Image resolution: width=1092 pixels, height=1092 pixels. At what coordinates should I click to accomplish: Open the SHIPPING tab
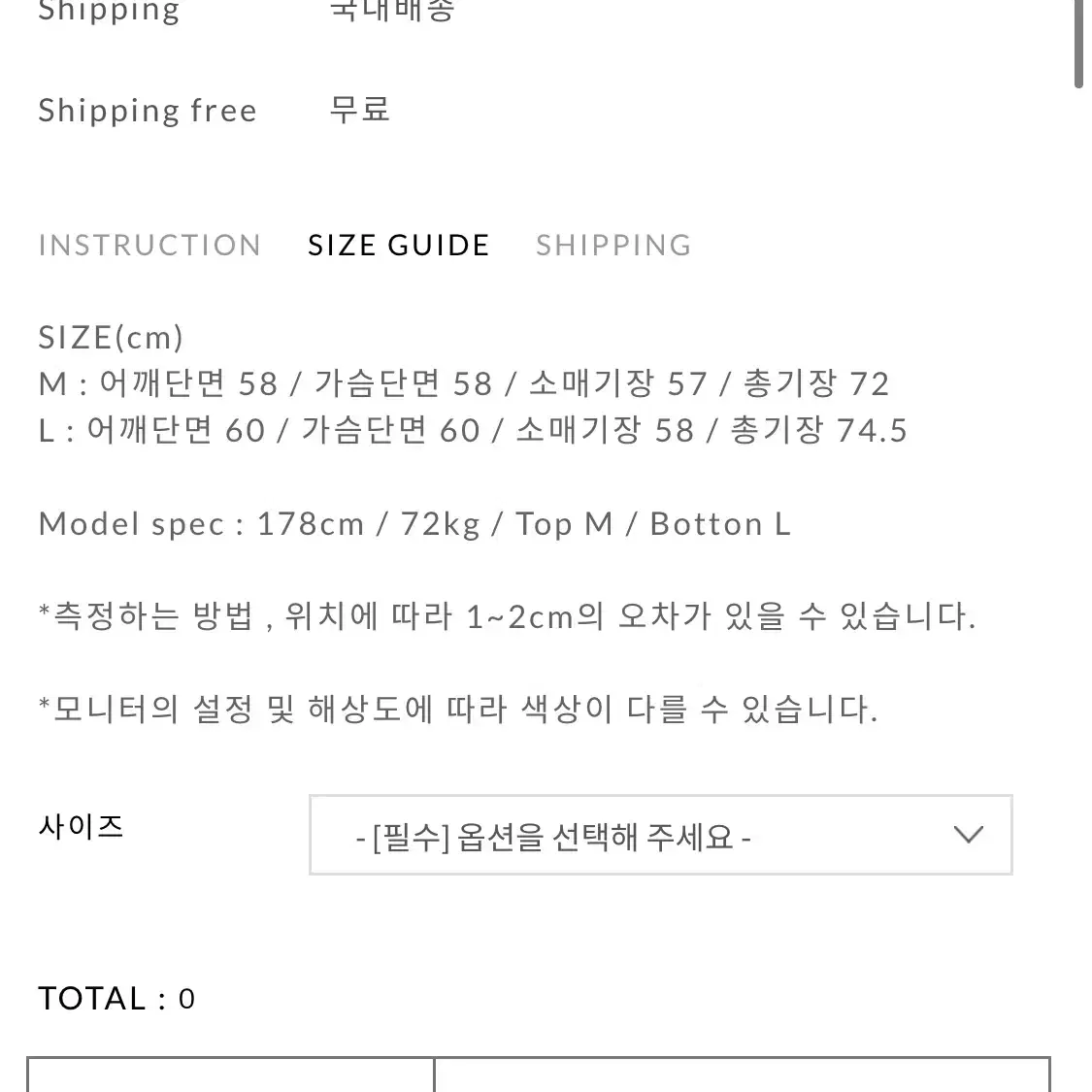613,246
